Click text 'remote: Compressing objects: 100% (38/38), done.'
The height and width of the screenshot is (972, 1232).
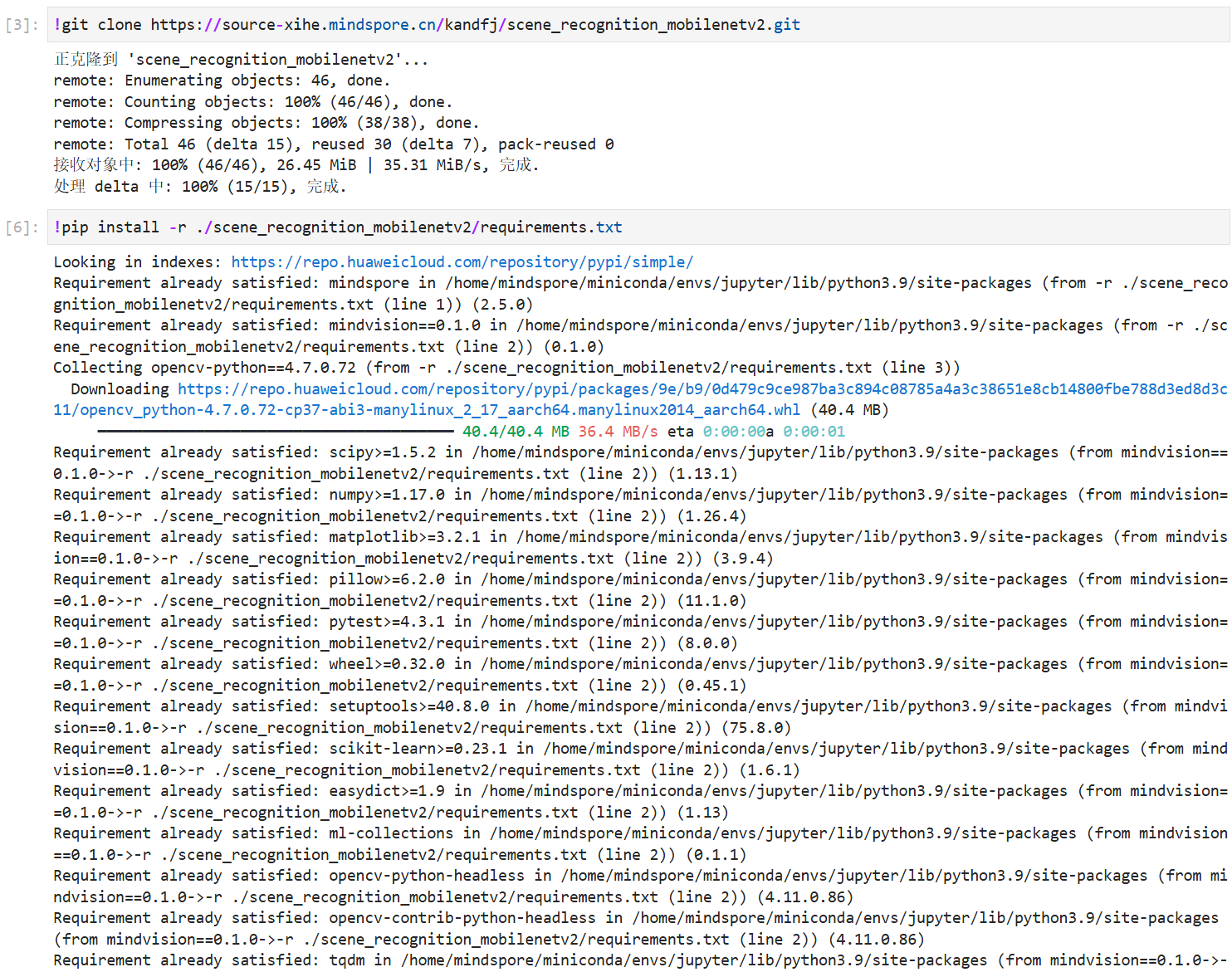click(x=266, y=123)
